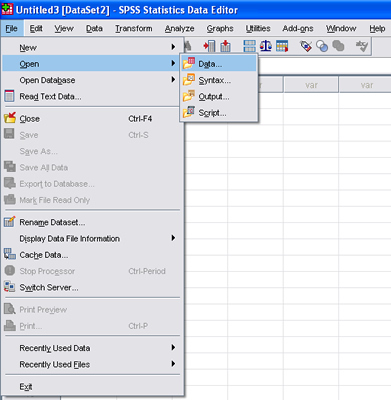Choose Data... from the Open submenu

click(x=219, y=63)
